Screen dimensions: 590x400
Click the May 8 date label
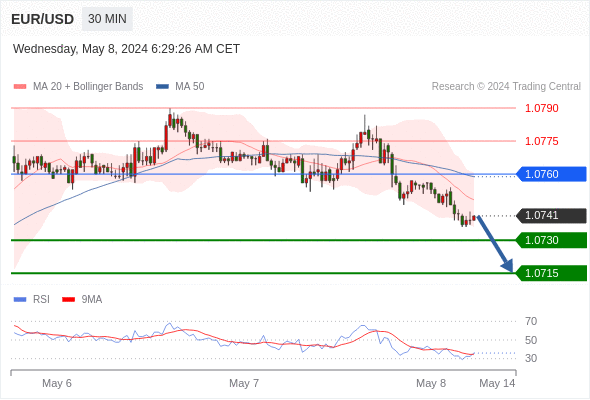pos(431,383)
